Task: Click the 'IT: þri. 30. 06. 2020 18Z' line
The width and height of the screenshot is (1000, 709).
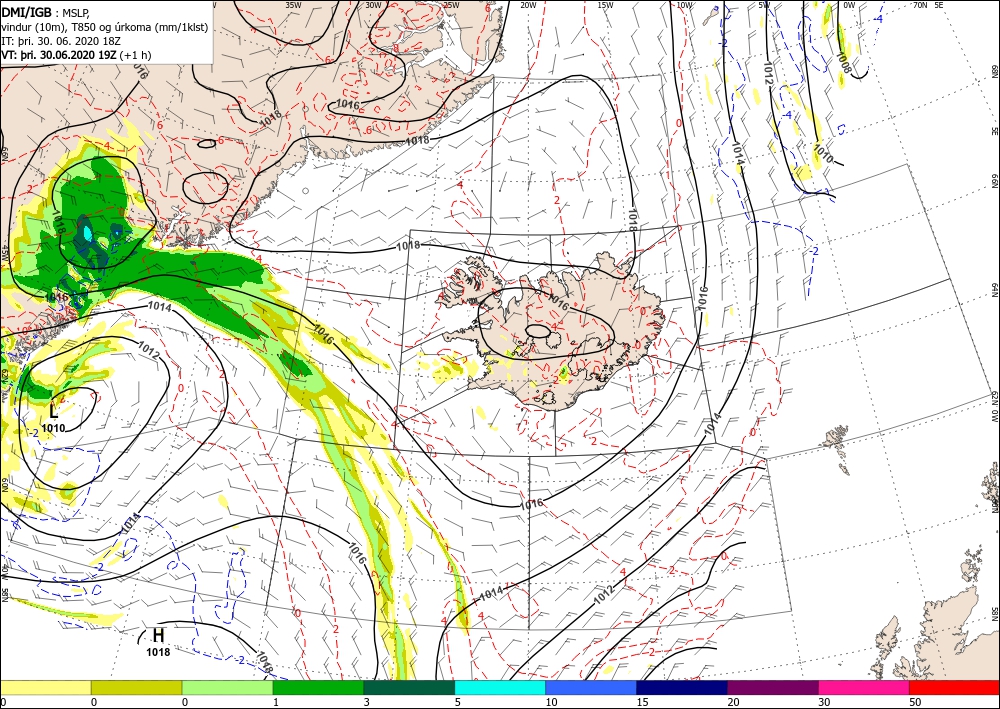Action: [x=61, y=41]
